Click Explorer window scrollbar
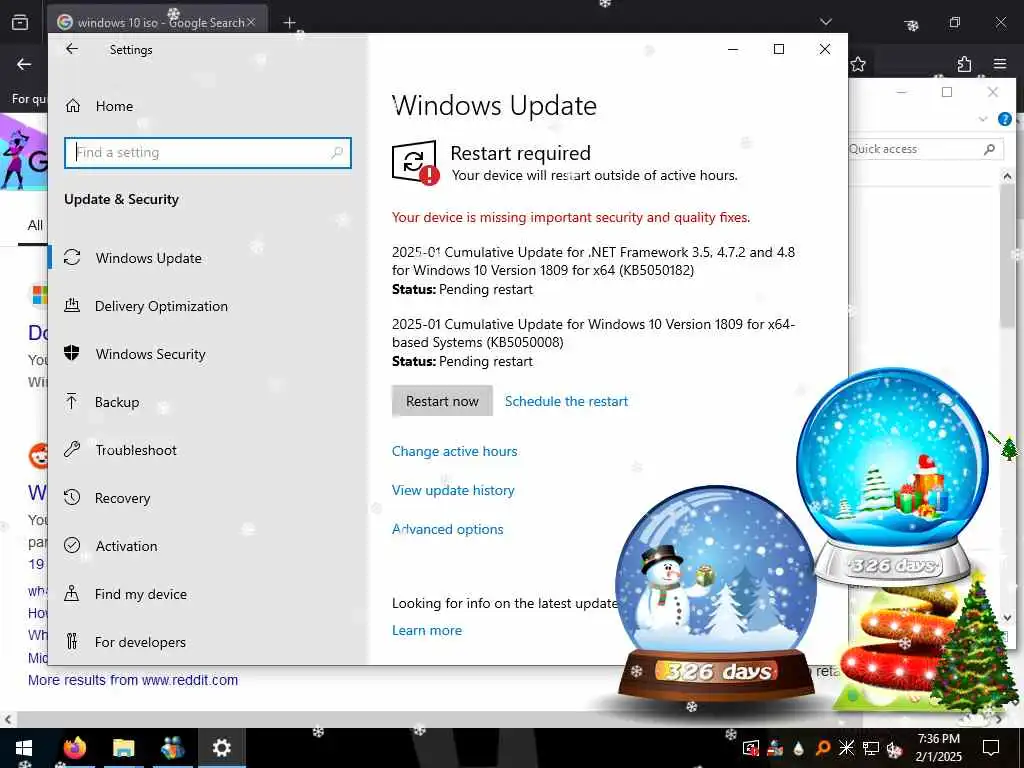This screenshot has width=1024, height=768. tap(1007, 255)
